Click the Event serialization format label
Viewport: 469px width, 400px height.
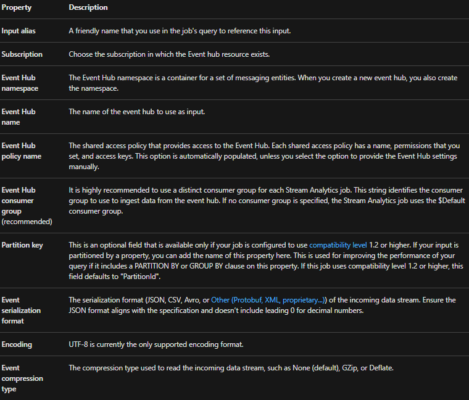(x=21, y=310)
